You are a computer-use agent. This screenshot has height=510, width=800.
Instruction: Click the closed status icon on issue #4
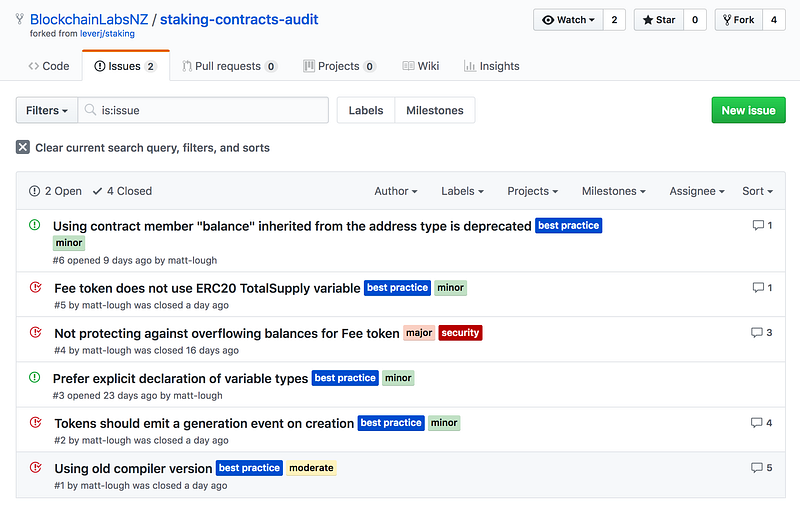coord(36,333)
